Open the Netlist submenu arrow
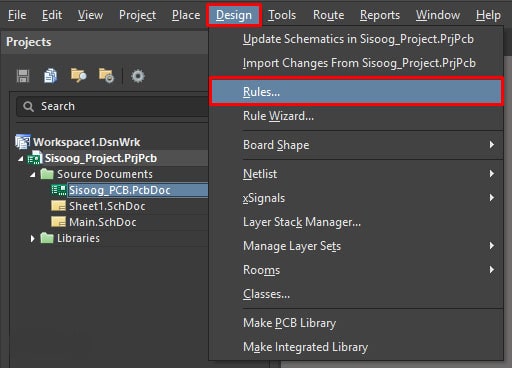Screen dimensions: 512x368 (492, 174)
